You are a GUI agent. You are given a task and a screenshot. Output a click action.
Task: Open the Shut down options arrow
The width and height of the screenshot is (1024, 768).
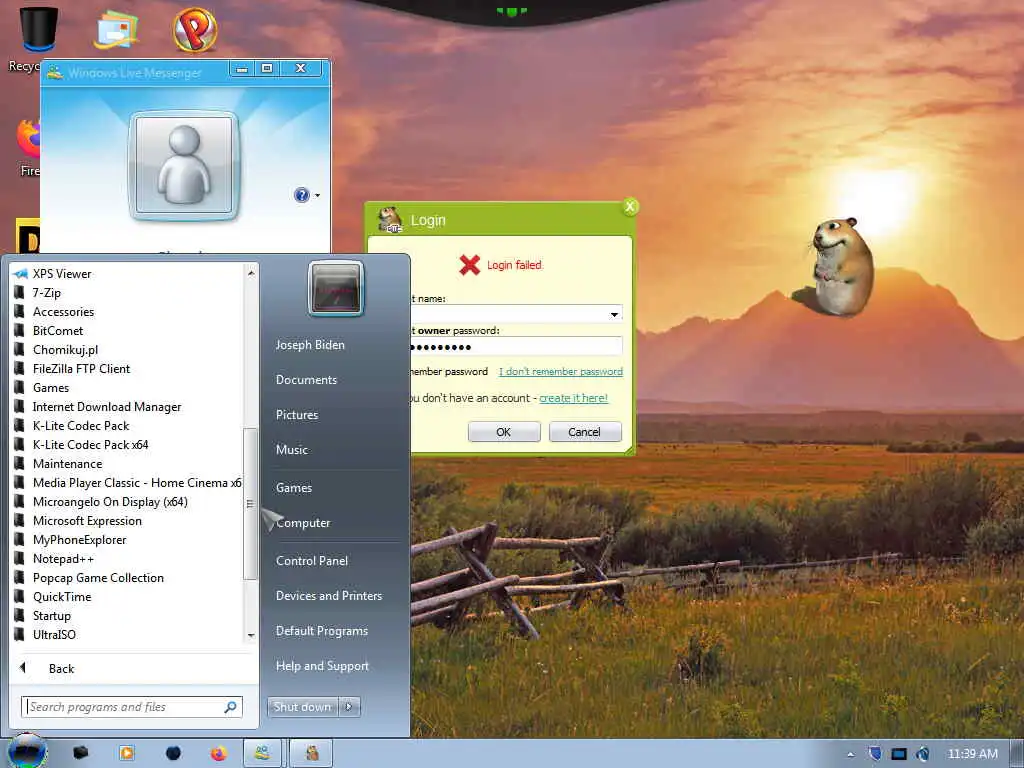349,707
